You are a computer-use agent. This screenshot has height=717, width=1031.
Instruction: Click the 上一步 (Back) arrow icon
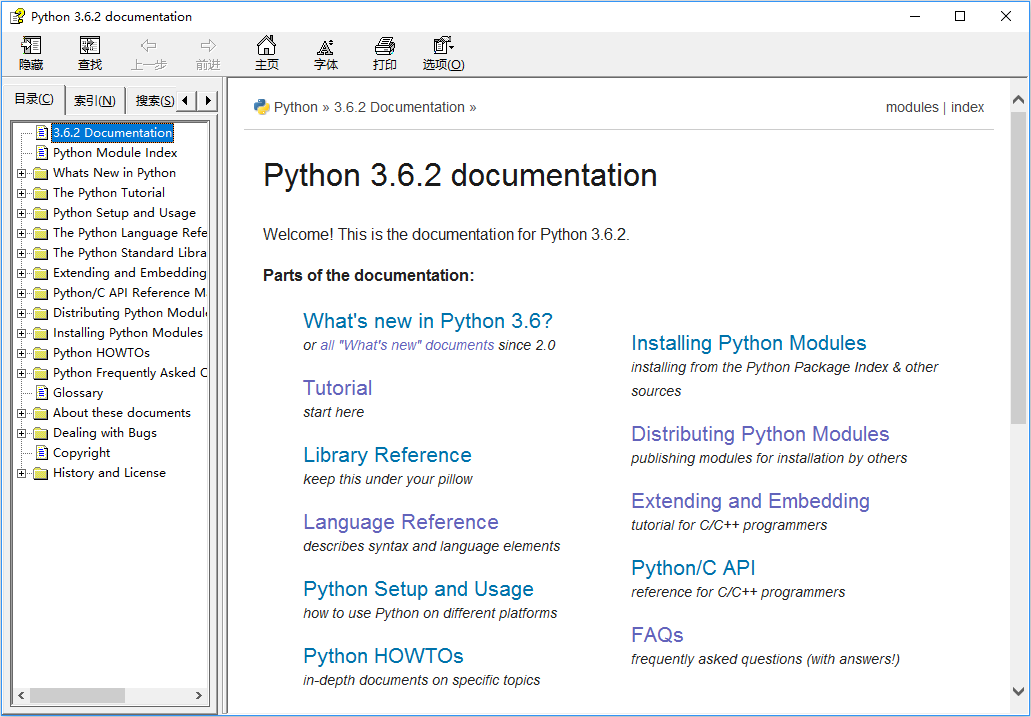click(x=149, y=45)
